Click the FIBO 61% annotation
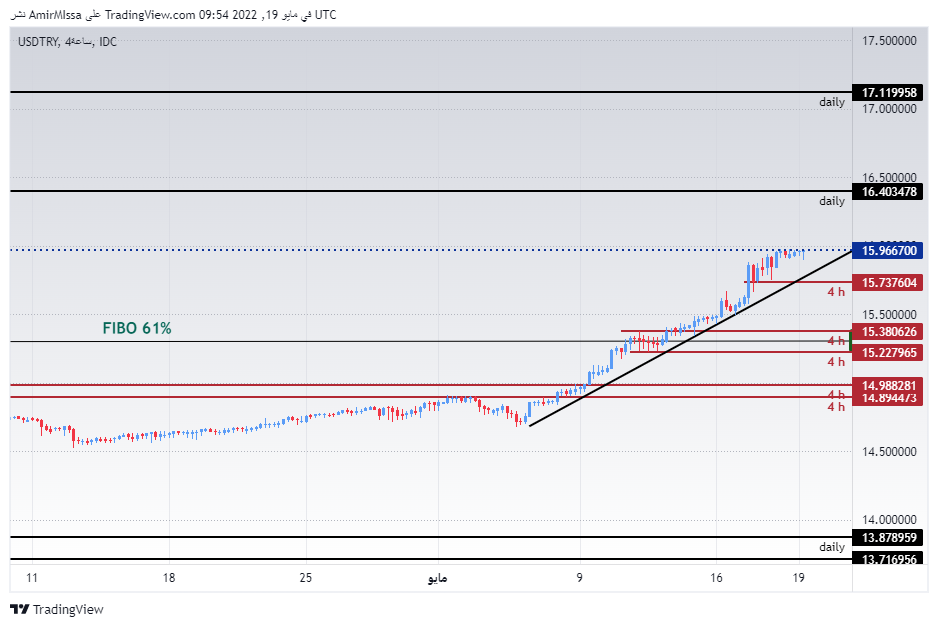This screenshot has height=627, width=938. [x=135, y=327]
